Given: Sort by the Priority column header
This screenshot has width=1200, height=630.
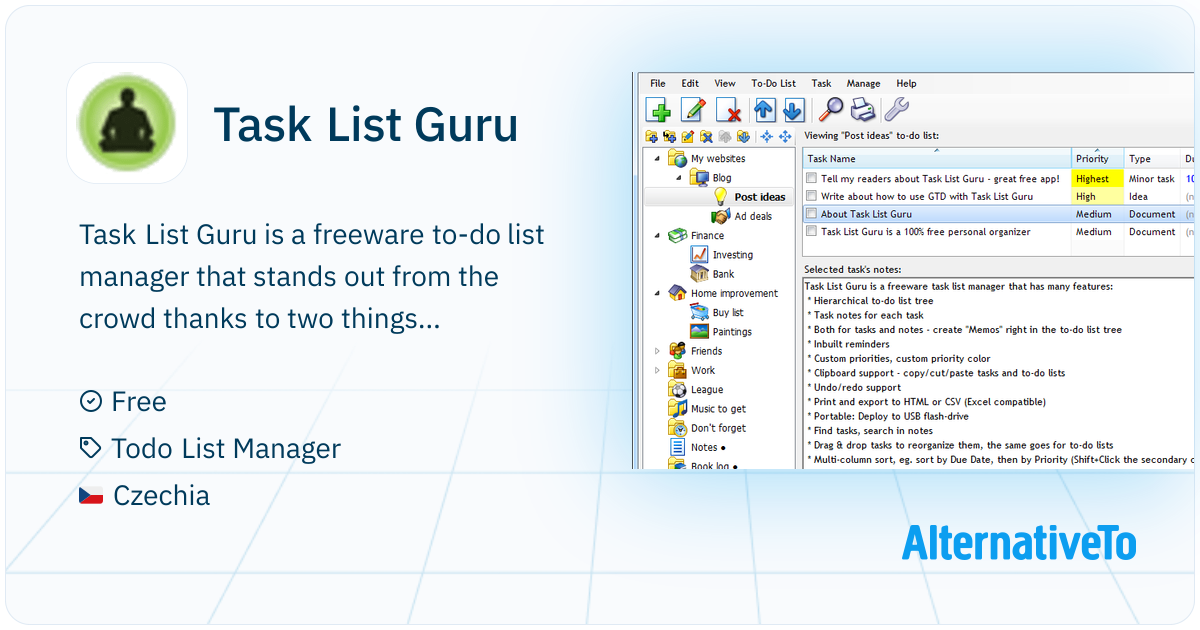Looking at the screenshot, I should pyautogui.click(x=1097, y=158).
